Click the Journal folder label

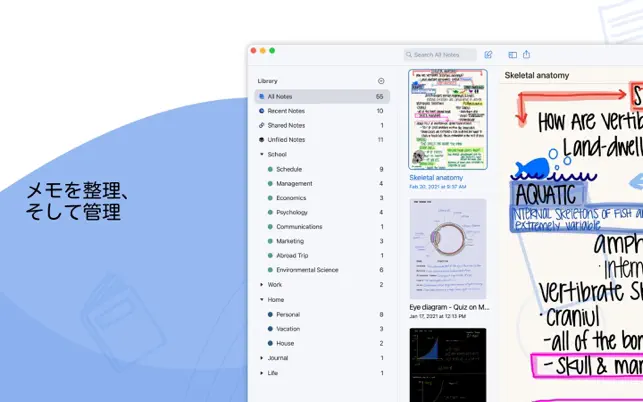click(x=278, y=358)
